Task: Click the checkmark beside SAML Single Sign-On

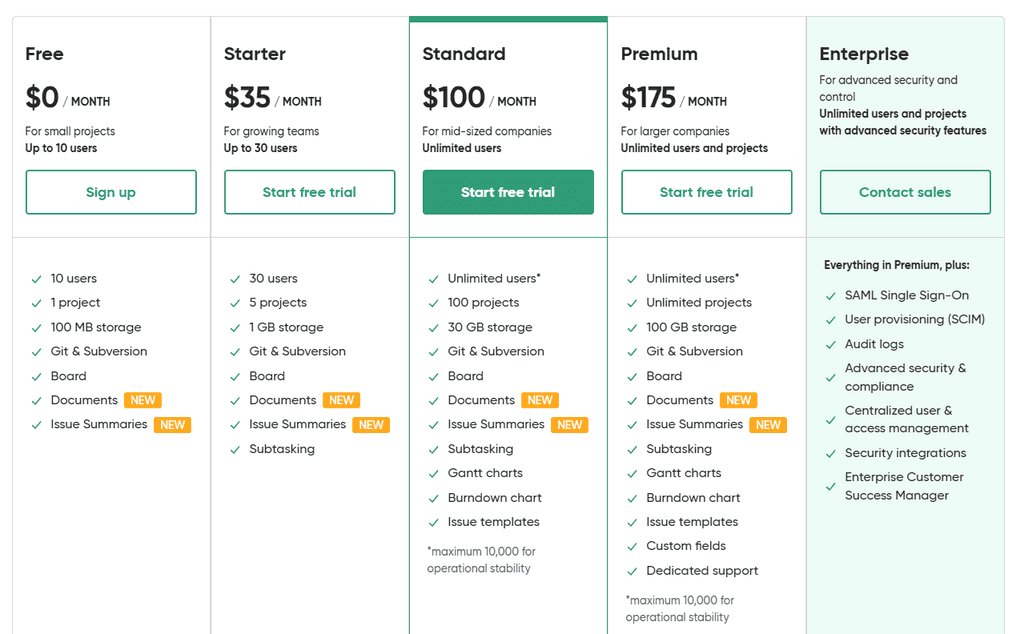Action: [829, 295]
